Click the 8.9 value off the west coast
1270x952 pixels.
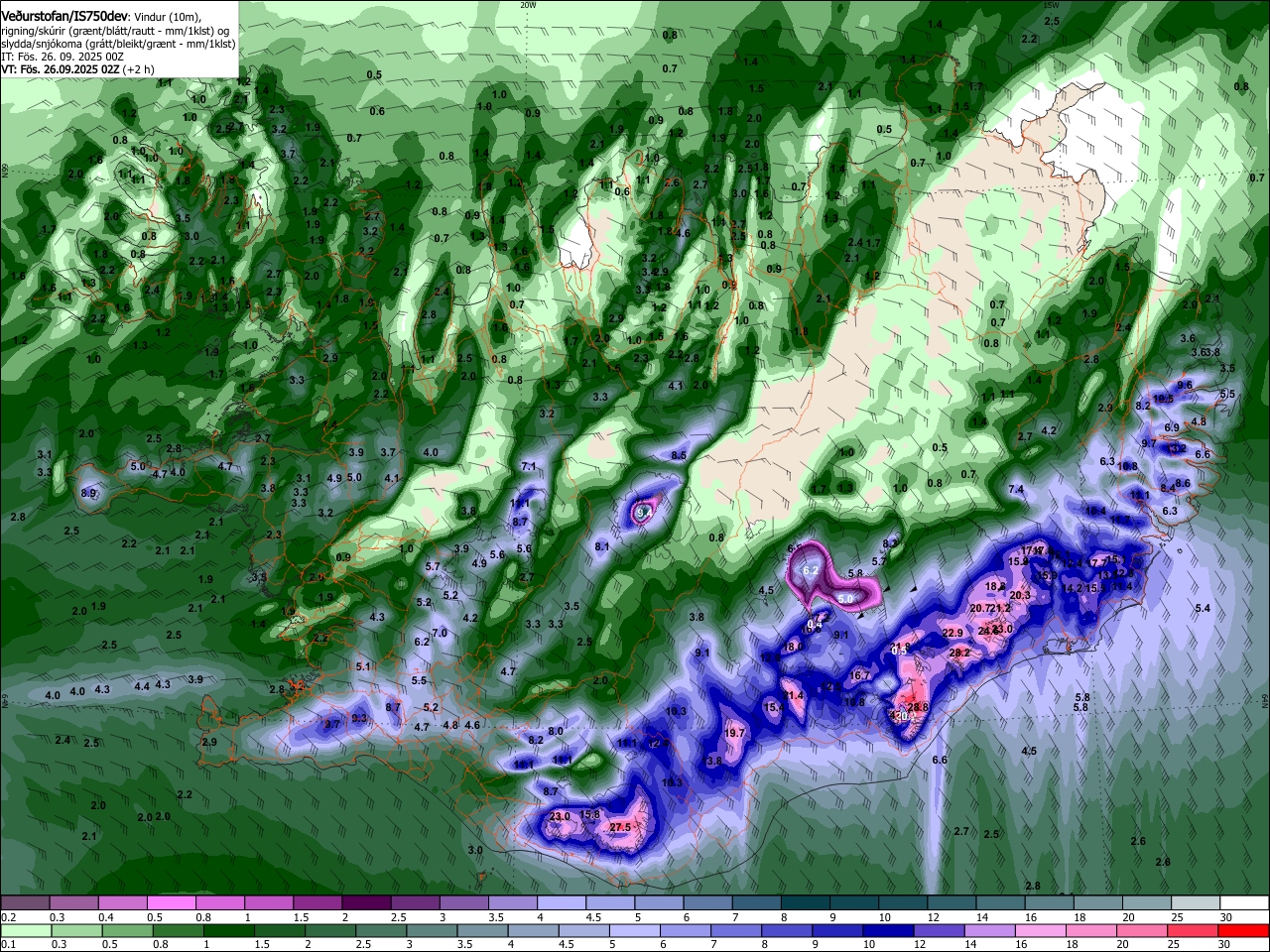(x=89, y=493)
